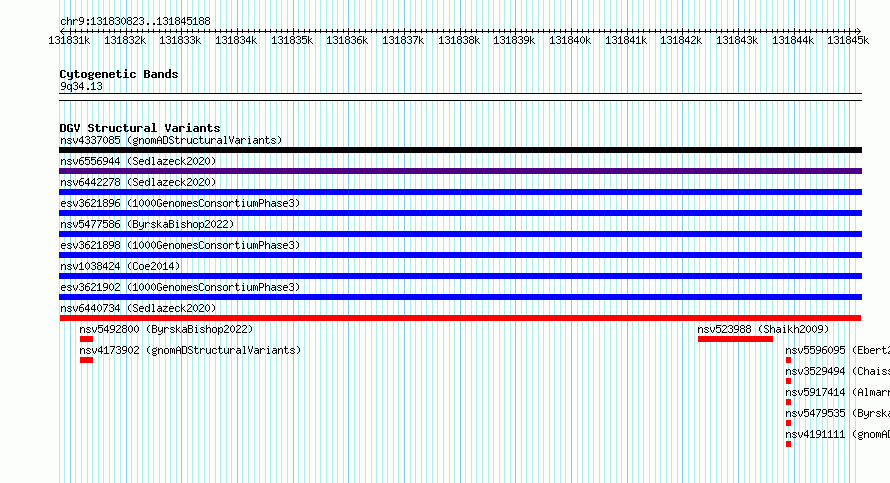This screenshot has height=483, width=890.
Task: Click the 131842k ruler tick label
Action: (681, 40)
